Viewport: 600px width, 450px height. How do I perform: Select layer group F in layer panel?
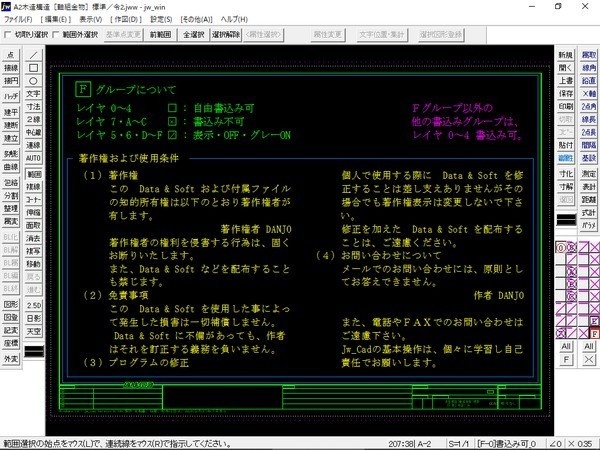594,334
